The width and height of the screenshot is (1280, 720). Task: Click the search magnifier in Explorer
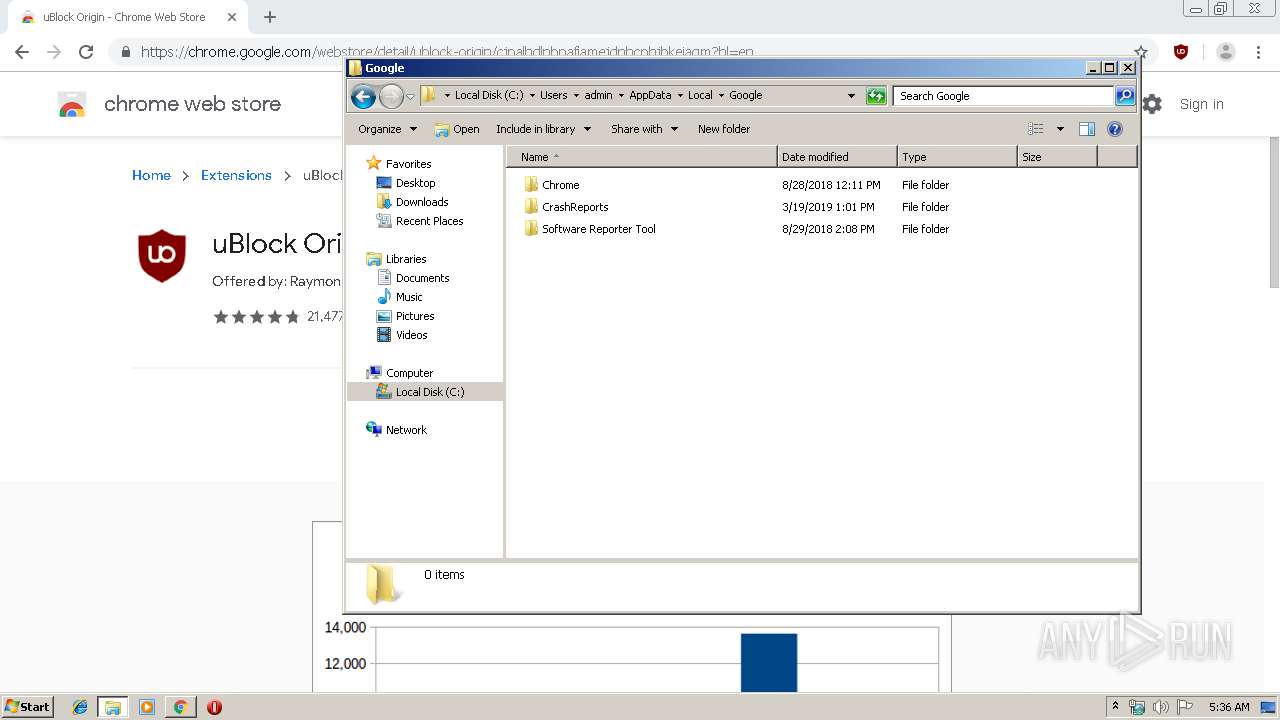pyautogui.click(x=1125, y=96)
